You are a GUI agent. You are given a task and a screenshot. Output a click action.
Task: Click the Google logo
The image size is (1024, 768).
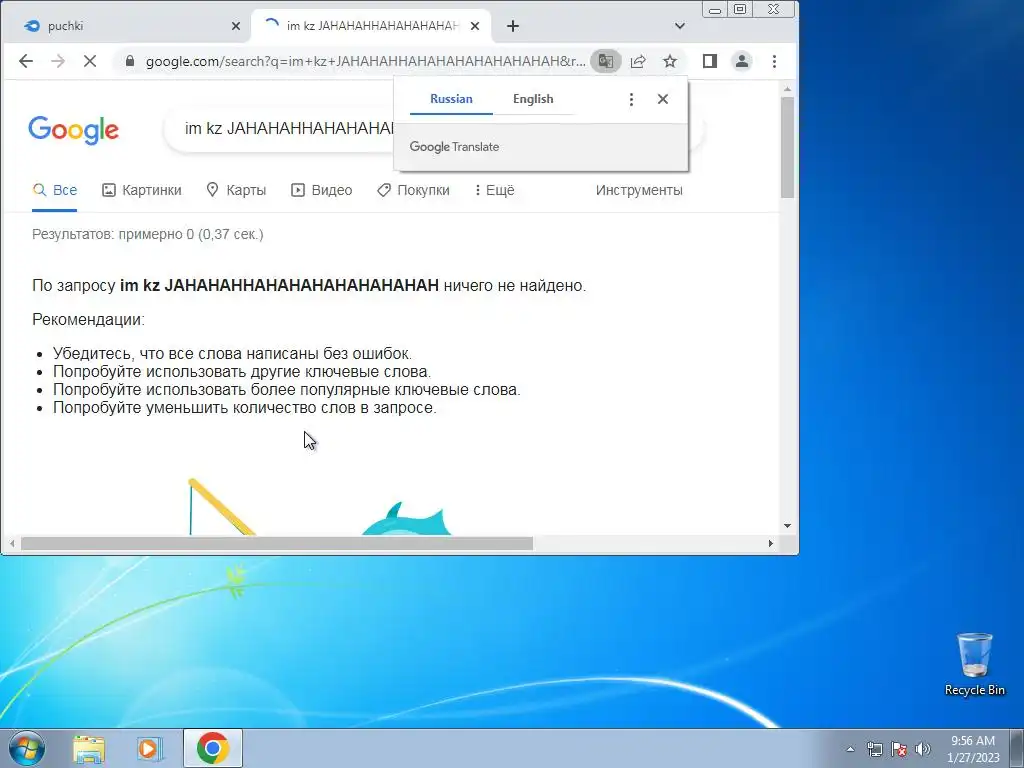point(73,129)
